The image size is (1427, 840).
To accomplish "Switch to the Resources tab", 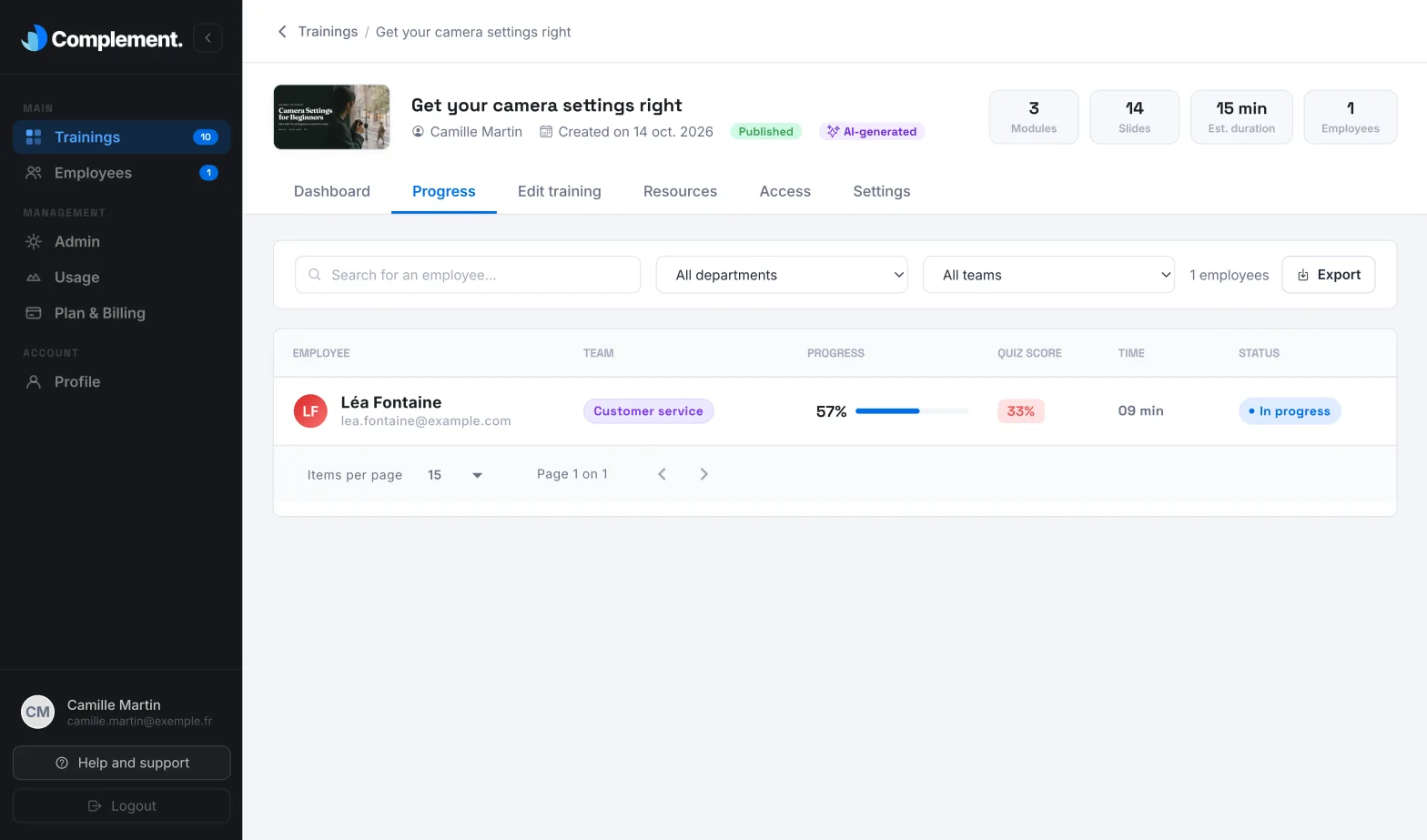I will [x=680, y=192].
